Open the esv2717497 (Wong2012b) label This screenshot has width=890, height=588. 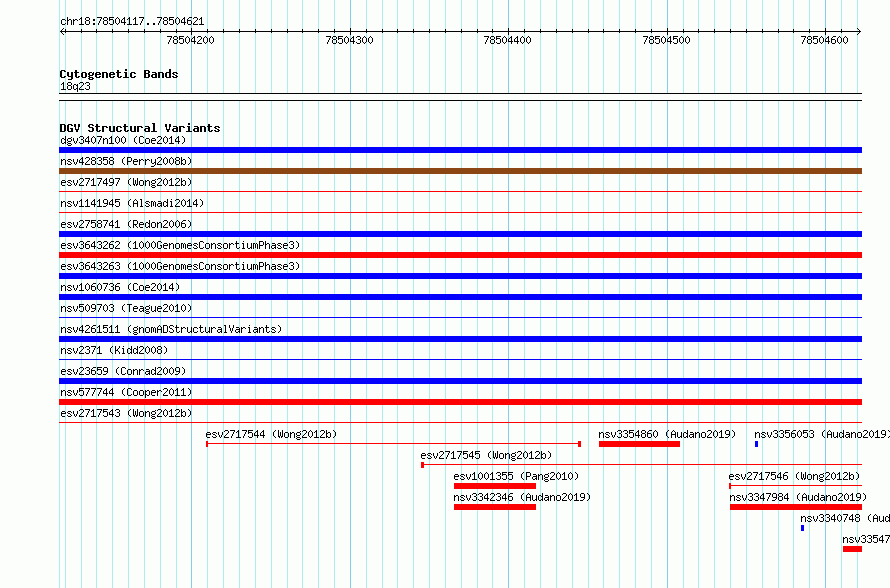pyautogui.click(x=126, y=182)
